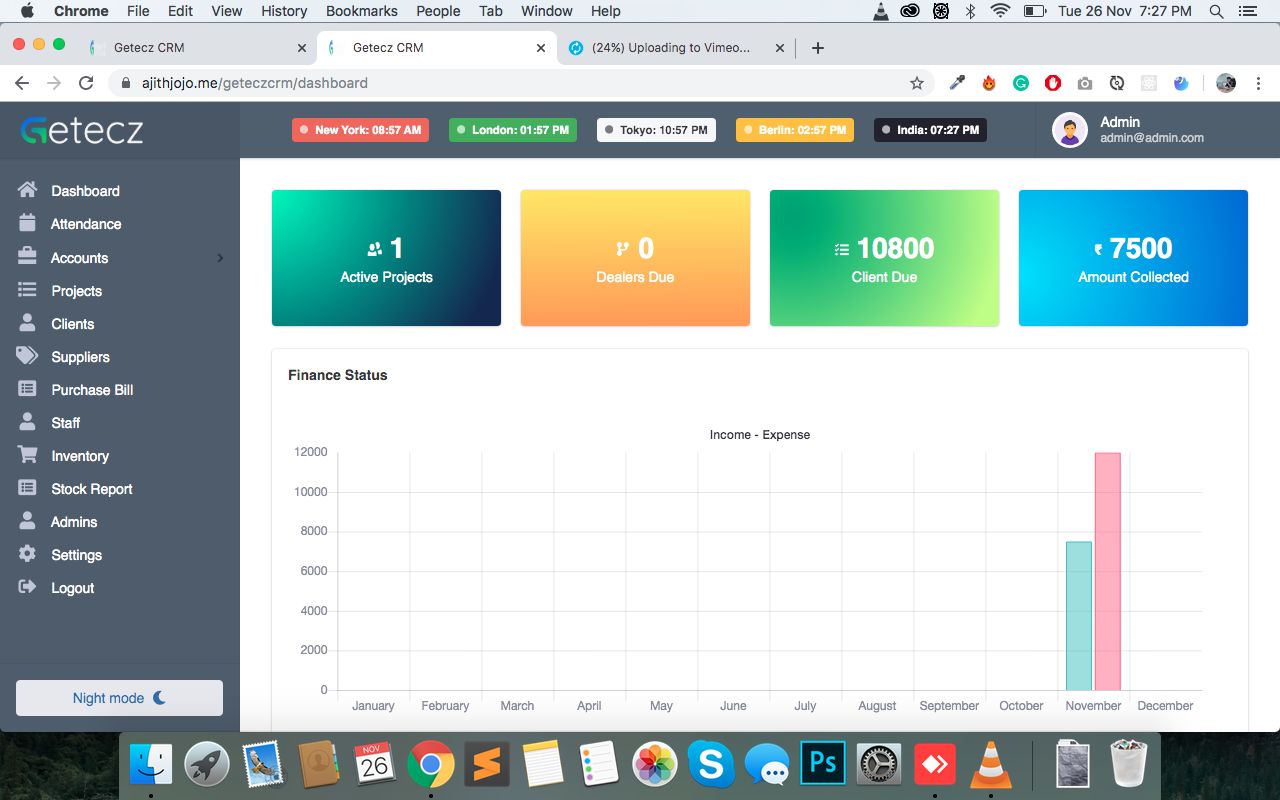Bookmark this page using the star icon
The height and width of the screenshot is (800, 1280).
[916, 83]
